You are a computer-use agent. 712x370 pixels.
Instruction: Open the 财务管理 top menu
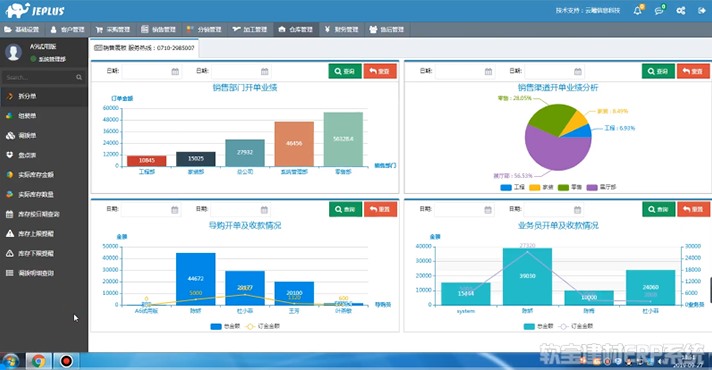coord(341,30)
